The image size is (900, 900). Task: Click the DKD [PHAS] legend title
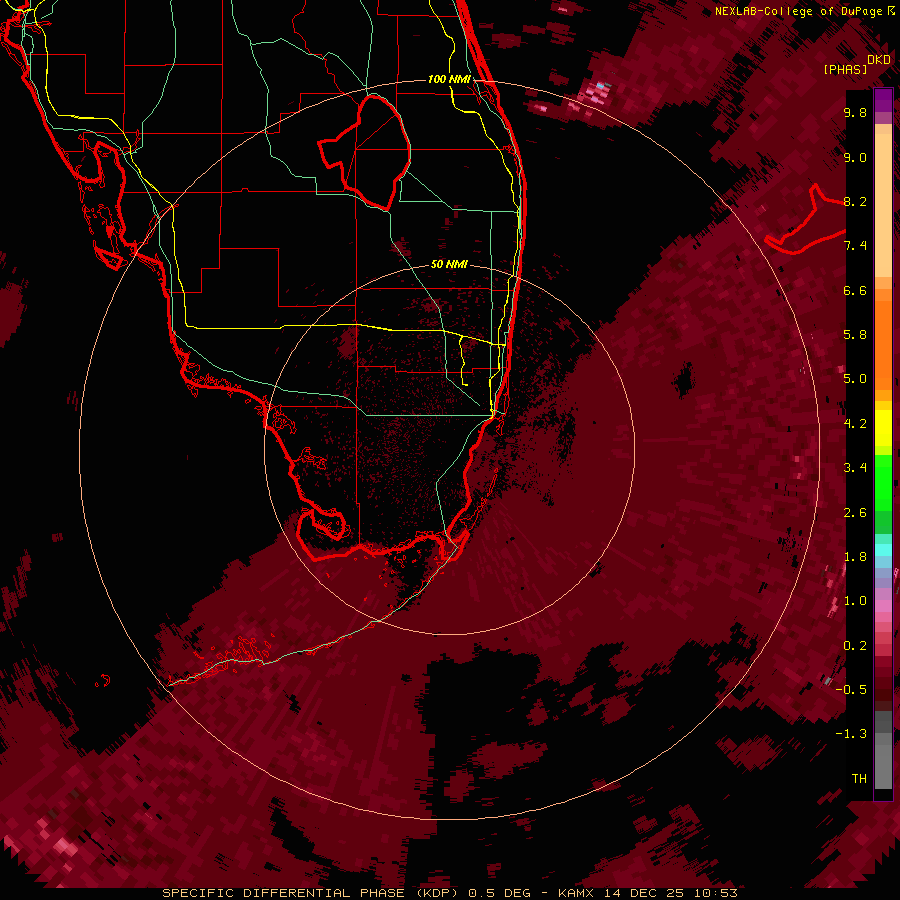tap(856, 64)
